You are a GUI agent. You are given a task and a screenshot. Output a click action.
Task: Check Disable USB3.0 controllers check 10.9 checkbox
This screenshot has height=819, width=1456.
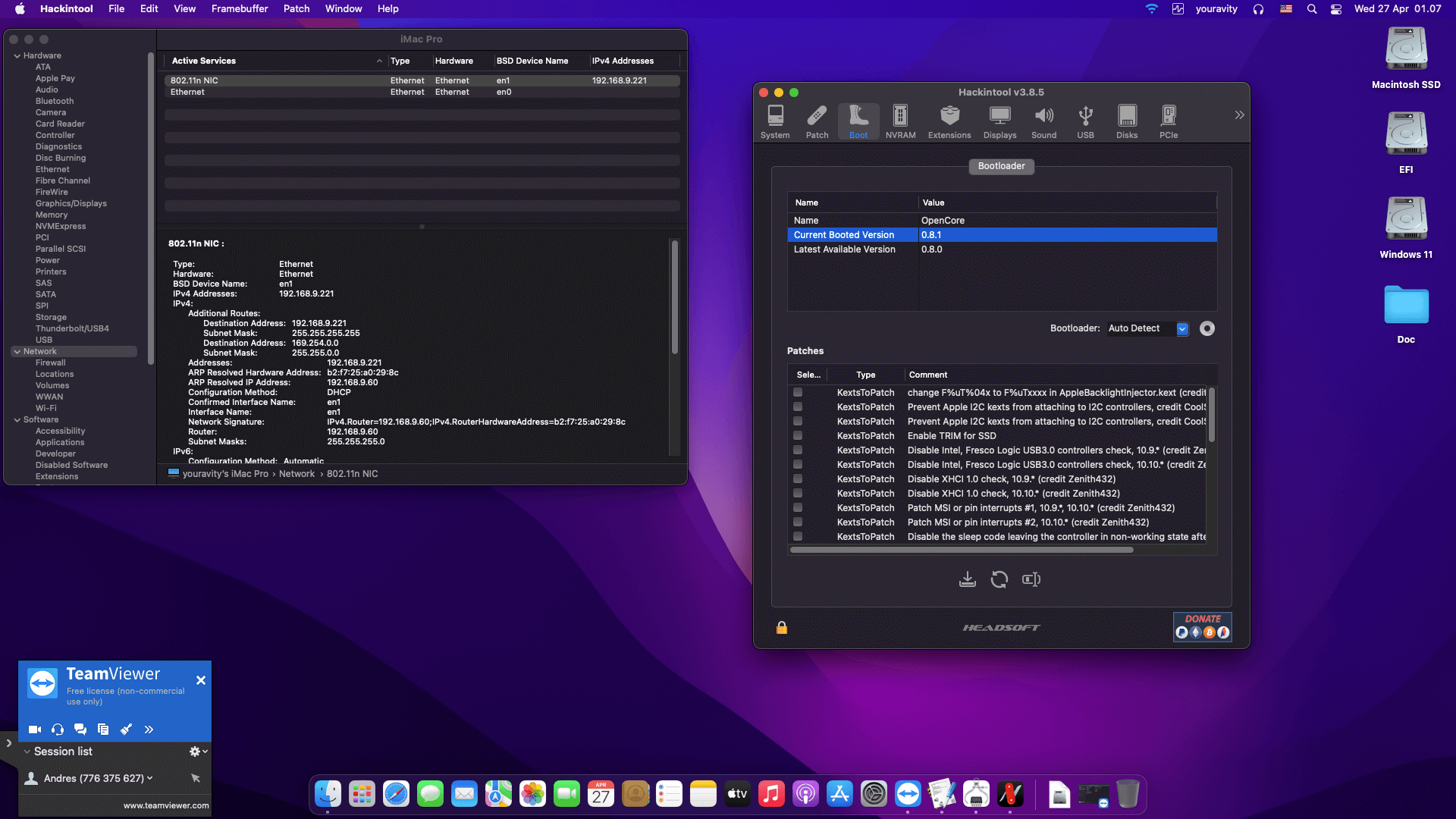point(798,450)
